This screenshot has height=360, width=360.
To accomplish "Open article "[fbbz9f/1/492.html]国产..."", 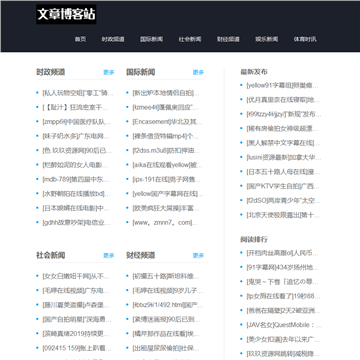I will coord(168,305).
